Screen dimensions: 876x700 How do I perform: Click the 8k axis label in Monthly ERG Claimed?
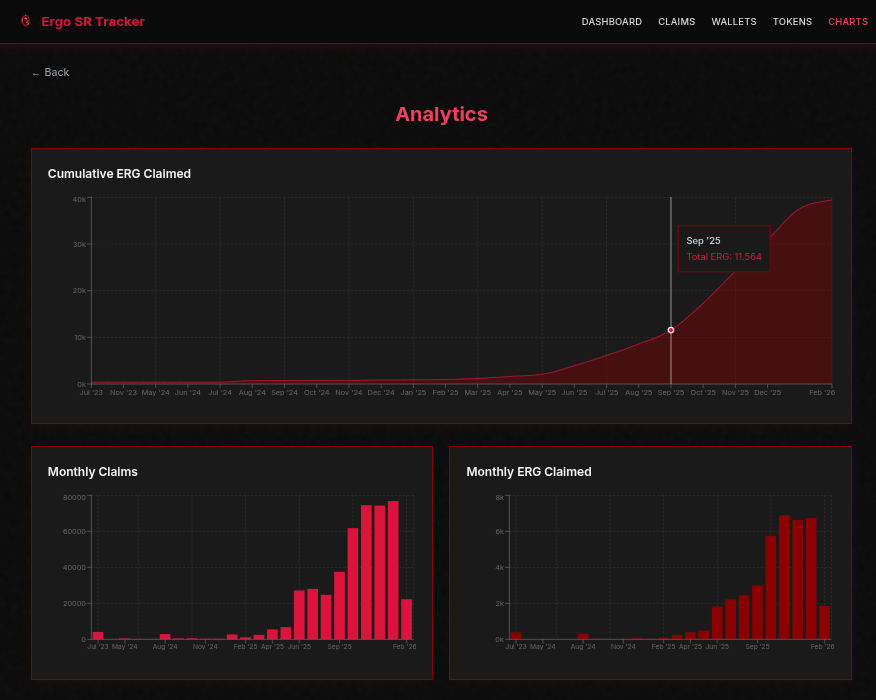coord(499,497)
